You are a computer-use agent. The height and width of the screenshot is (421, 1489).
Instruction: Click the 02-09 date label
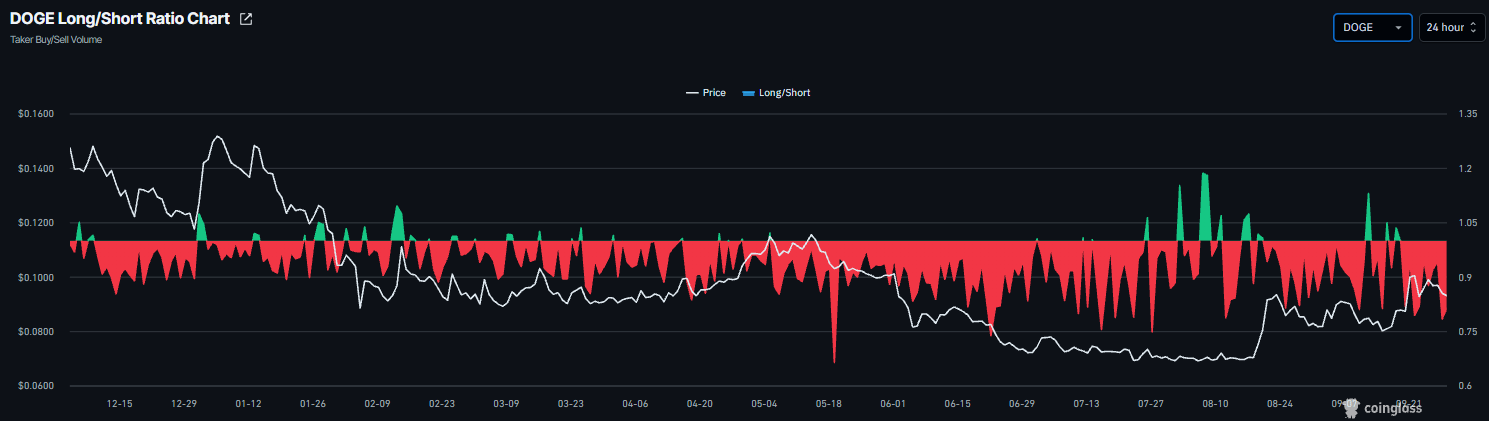click(x=378, y=404)
